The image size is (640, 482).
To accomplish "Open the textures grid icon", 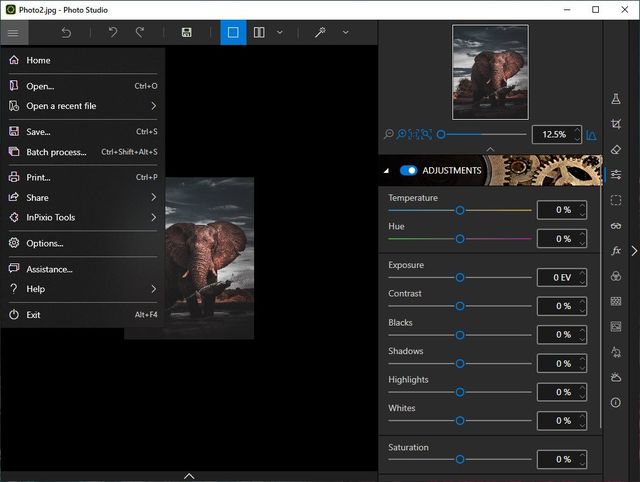I will [x=616, y=301].
